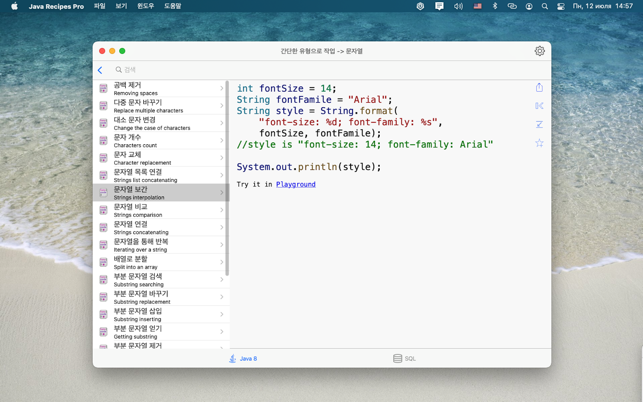Click the Substring inserting row icon
Image resolution: width=643 pixels, height=402 pixels.
pos(103,314)
